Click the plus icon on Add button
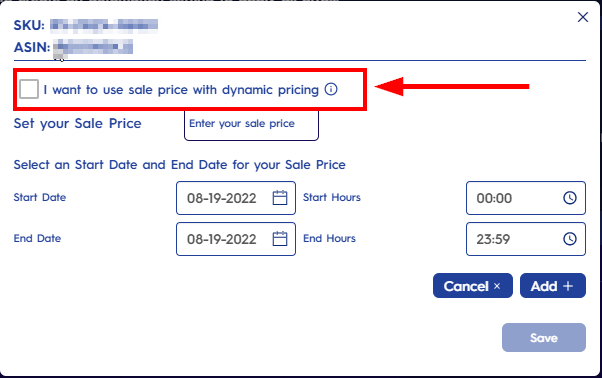 click(568, 286)
